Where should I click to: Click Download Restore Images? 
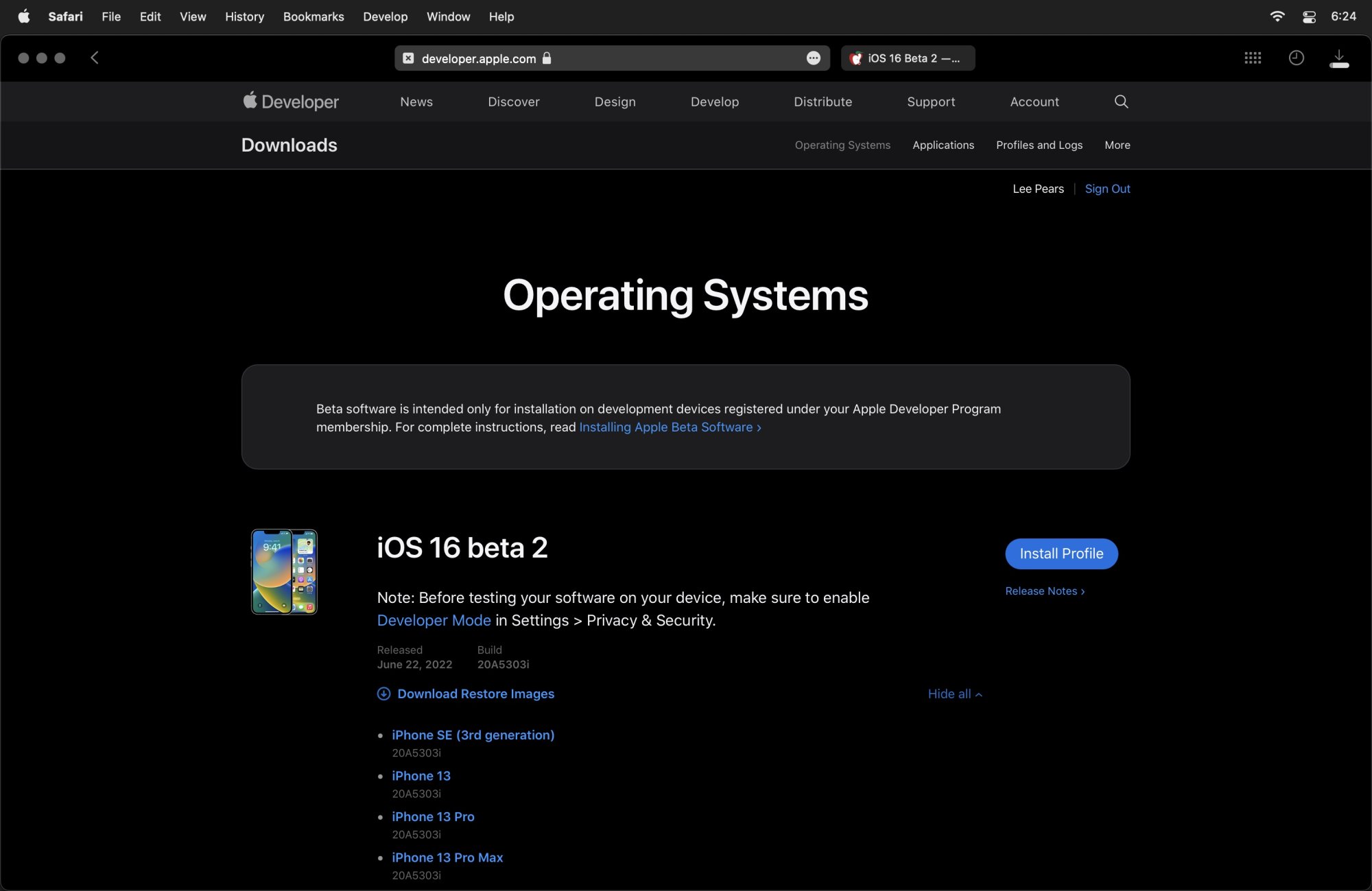tap(475, 693)
